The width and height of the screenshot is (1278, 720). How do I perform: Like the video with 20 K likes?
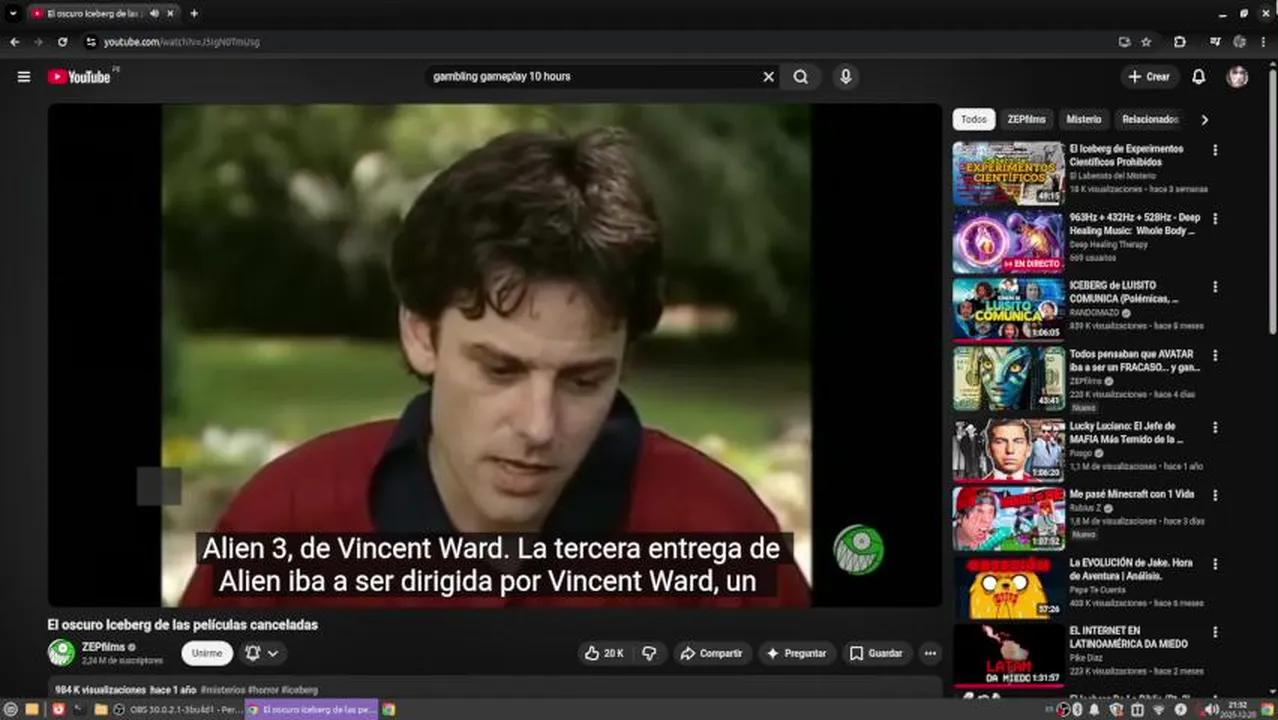point(604,653)
